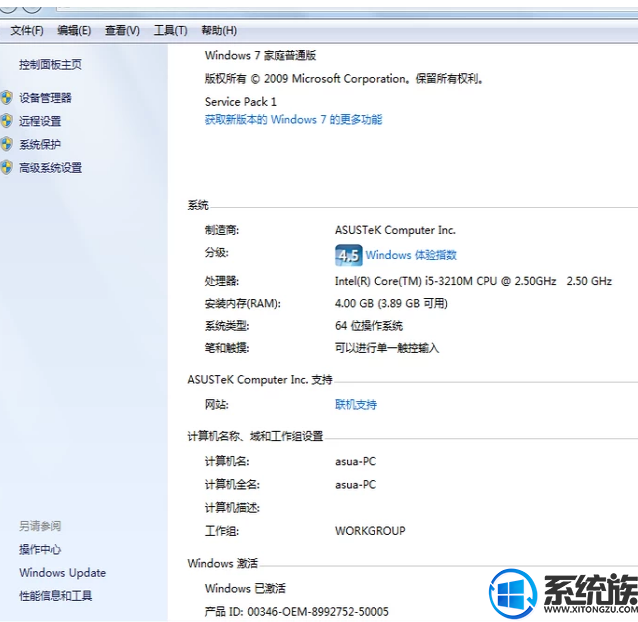
Task: Click 获取新版本的 Windows 7 的更多功能 link
Action: point(293,120)
